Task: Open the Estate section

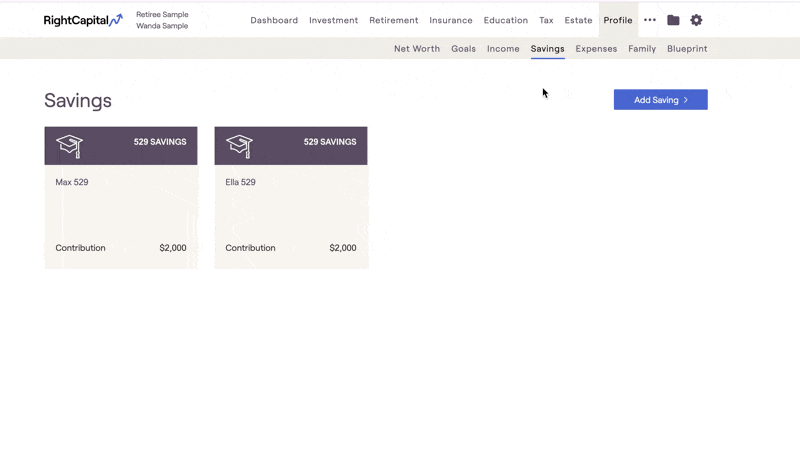Action: pos(578,20)
